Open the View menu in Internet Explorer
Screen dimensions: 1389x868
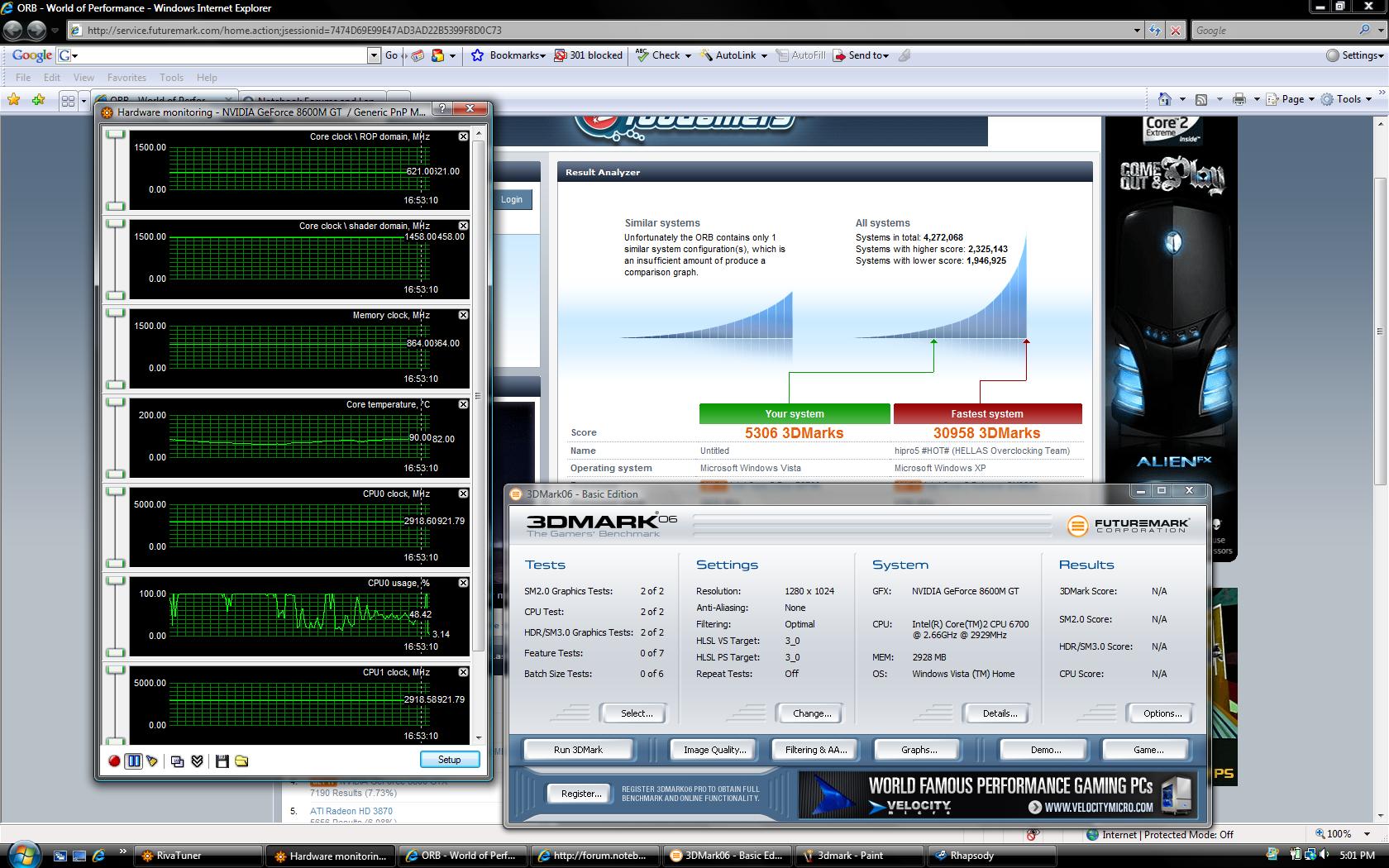[84, 77]
